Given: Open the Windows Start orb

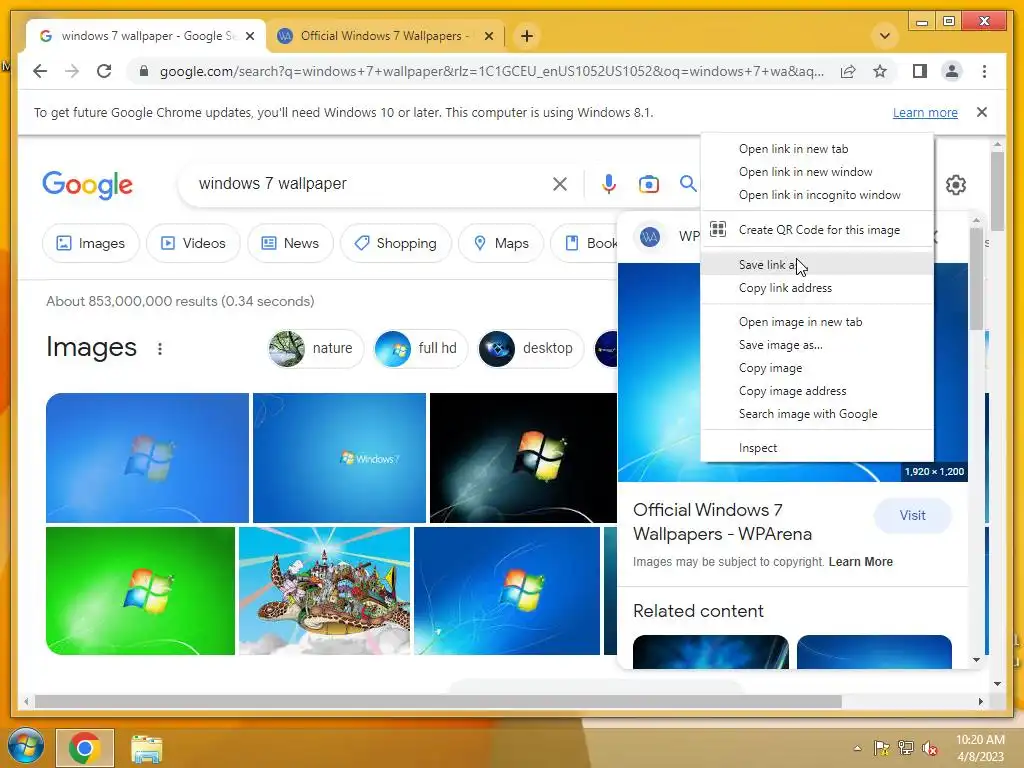Looking at the screenshot, I should 25,748.
